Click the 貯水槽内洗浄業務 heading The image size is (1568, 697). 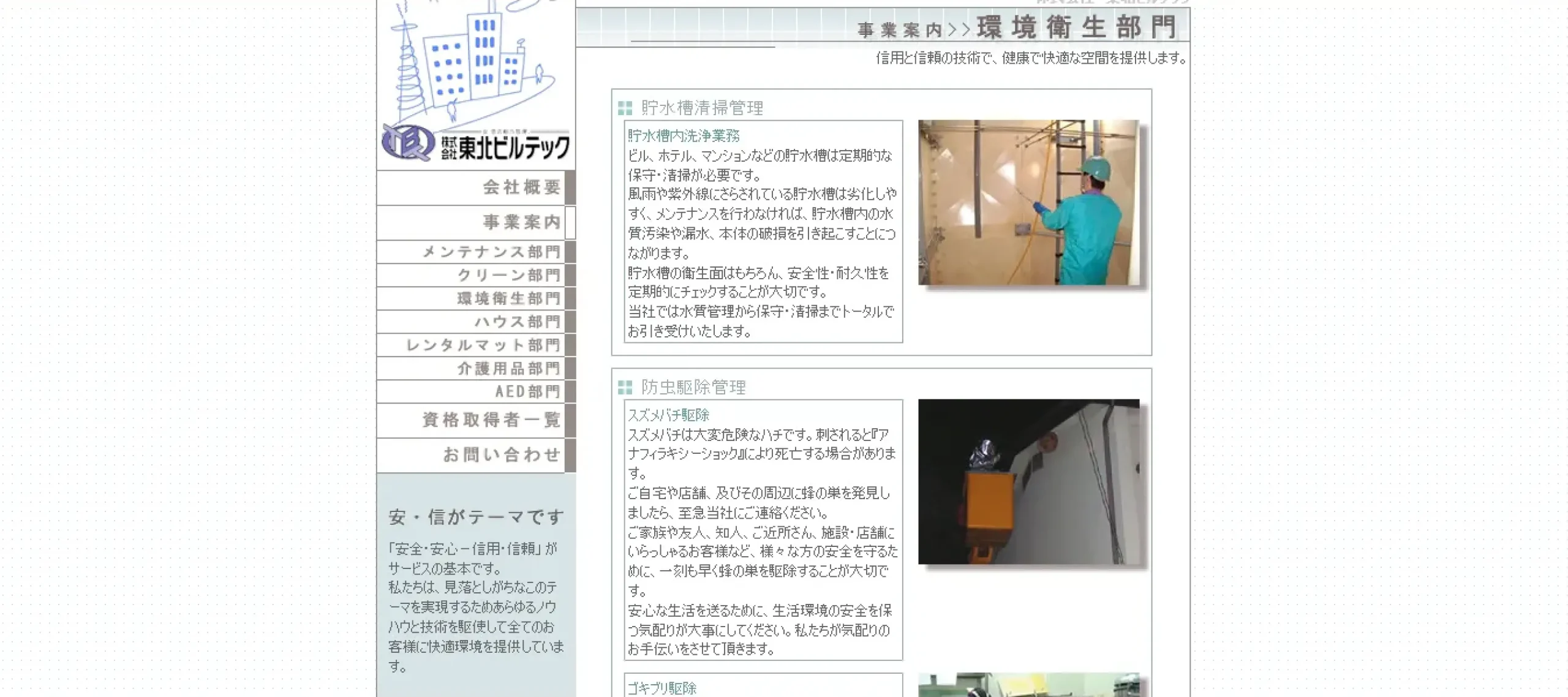coord(684,136)
